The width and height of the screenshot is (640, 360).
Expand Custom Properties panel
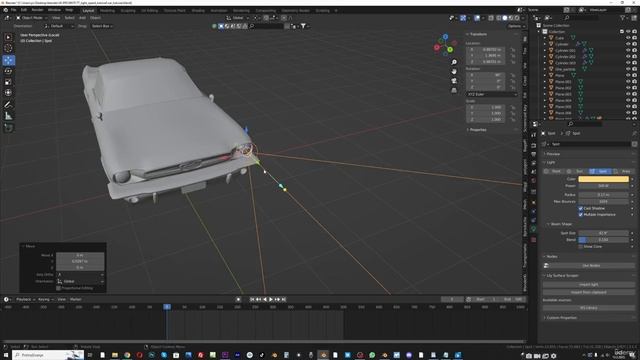560,318
